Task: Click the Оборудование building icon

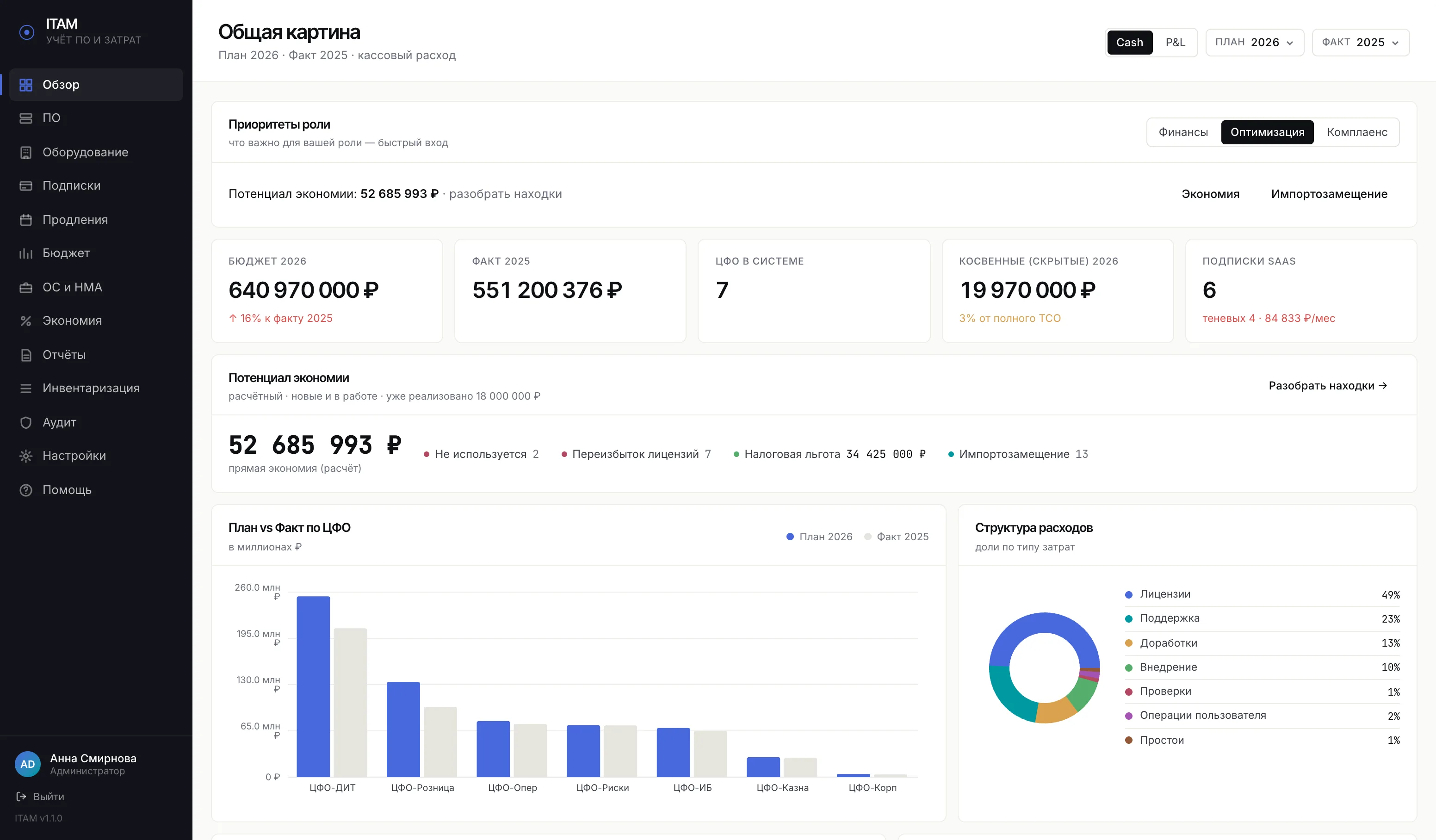Action: click(25, 152)
